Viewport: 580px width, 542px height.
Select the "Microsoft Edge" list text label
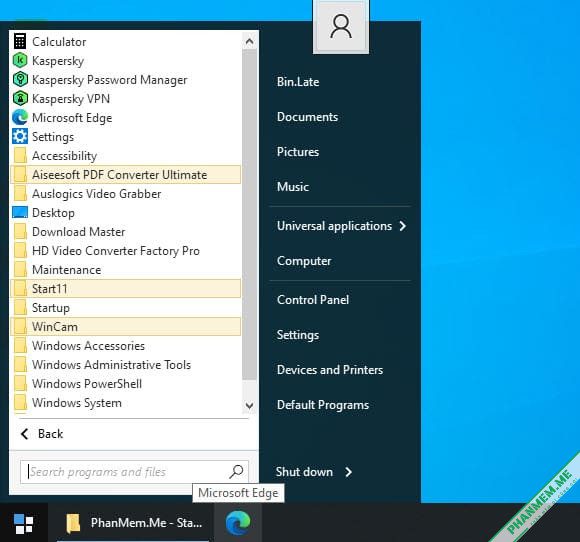coord(72,118)
